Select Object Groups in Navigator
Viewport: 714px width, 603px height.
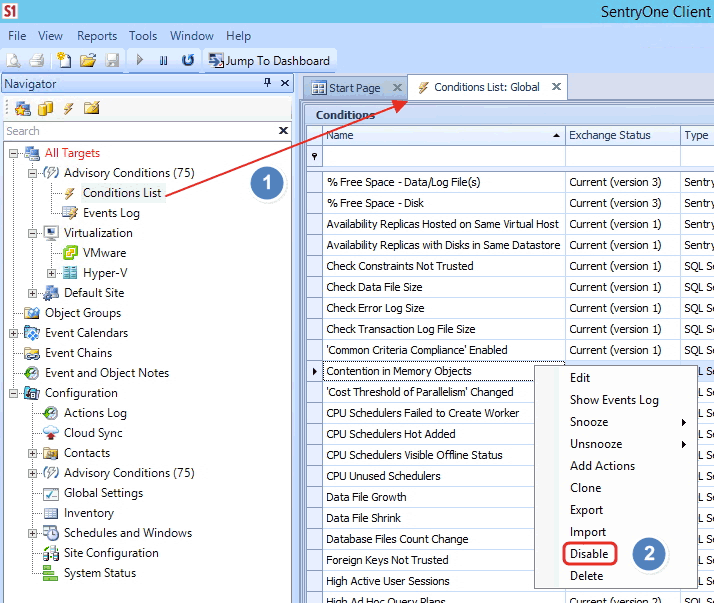(83, 313)
